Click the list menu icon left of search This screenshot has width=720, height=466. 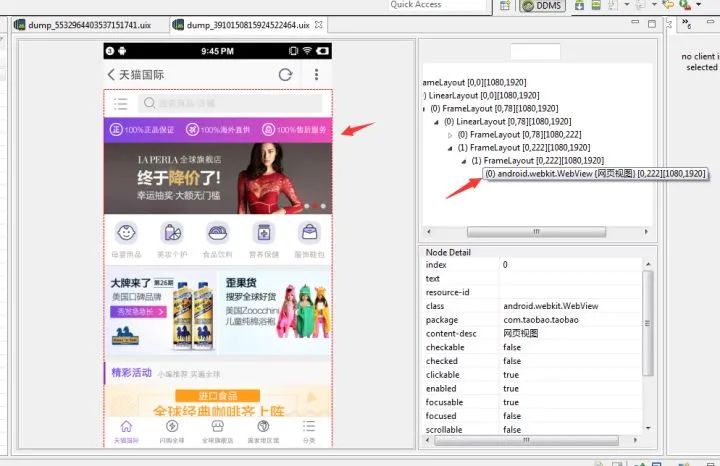[120, 103]
